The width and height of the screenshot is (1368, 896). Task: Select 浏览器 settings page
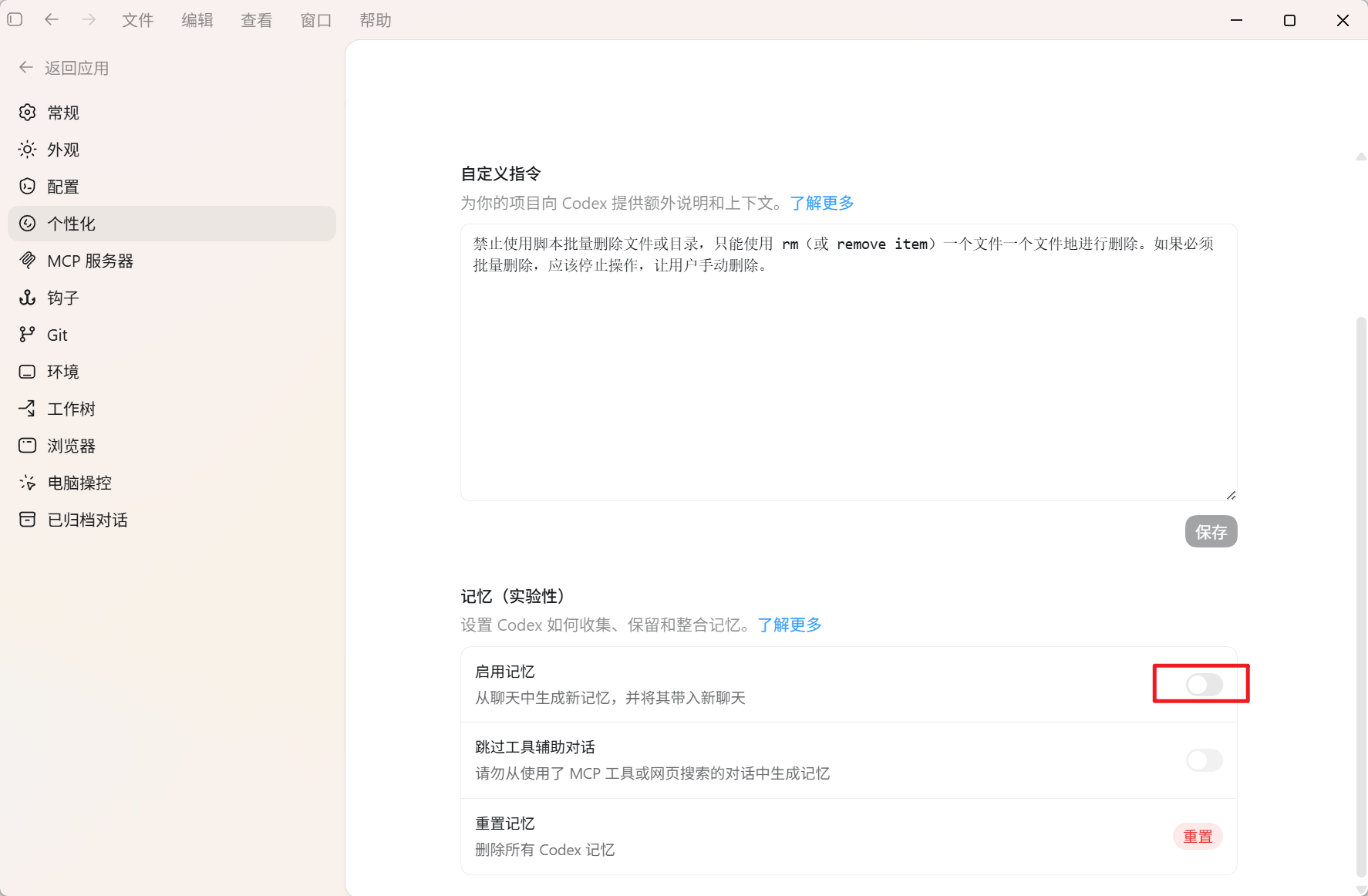[x=172, y=446]
